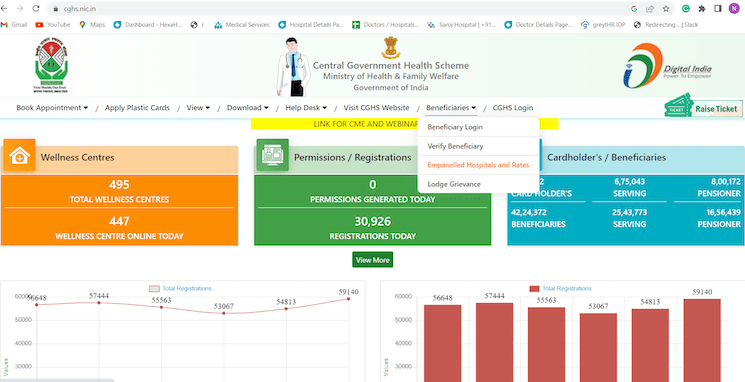Click the browser forward arrow
The height and width of the screenshot is (382, 745).
point(19,9)
